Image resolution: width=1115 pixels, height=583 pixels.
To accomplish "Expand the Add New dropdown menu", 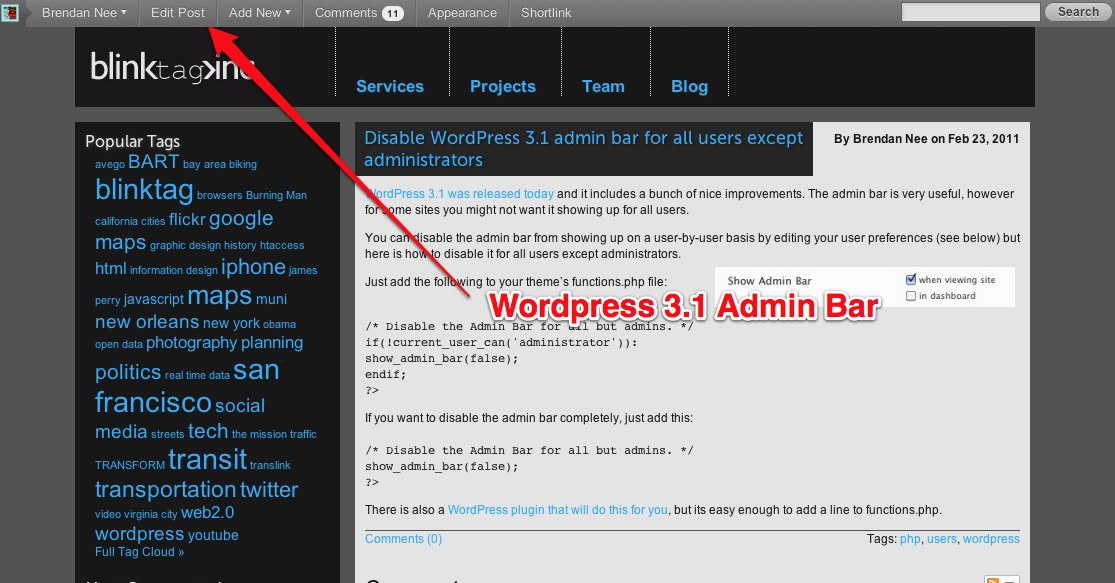I will (x=260, y=13).
